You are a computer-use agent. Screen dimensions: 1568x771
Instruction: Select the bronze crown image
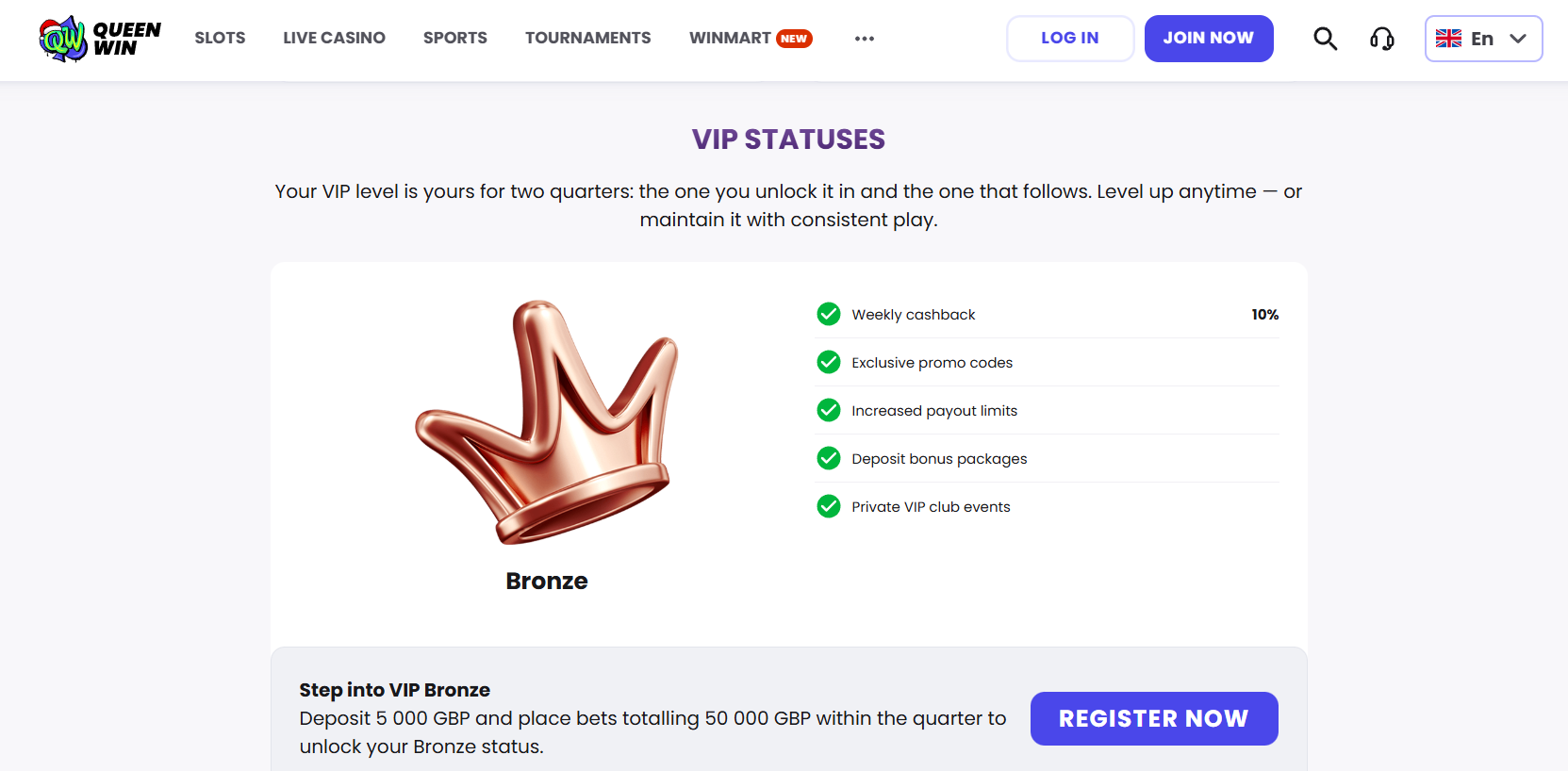pos(547,424)
